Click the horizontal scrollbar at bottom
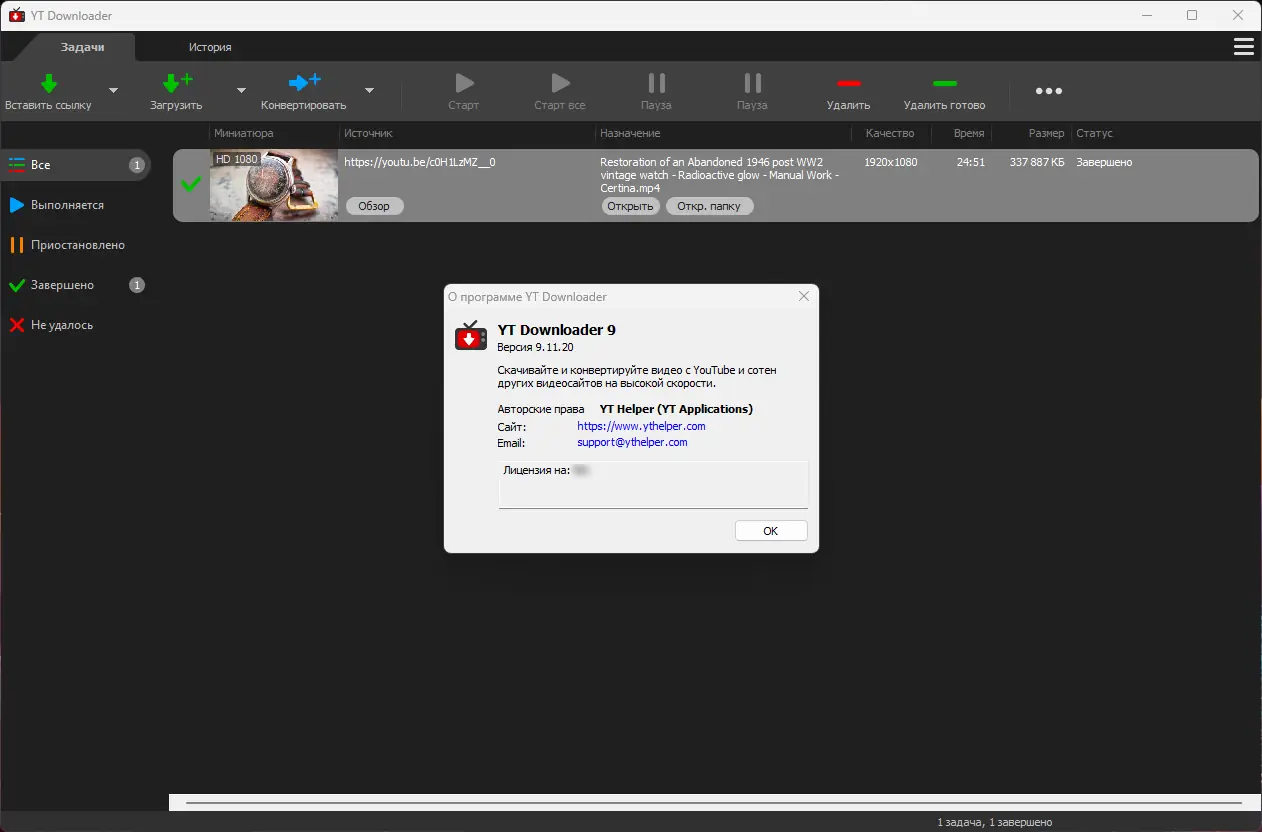The width and height of the screenshot is (1262, 832). click(x=715, y=802)
